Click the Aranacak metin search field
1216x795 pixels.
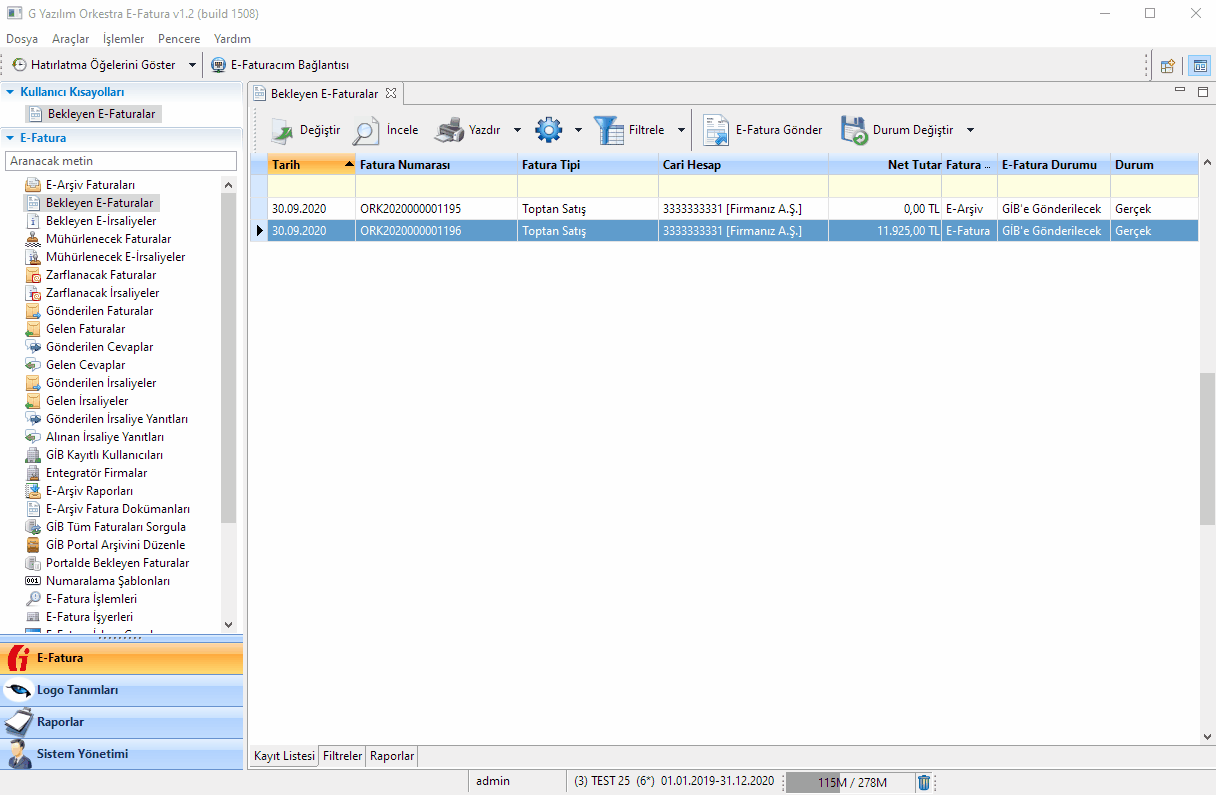pos(120,161)
